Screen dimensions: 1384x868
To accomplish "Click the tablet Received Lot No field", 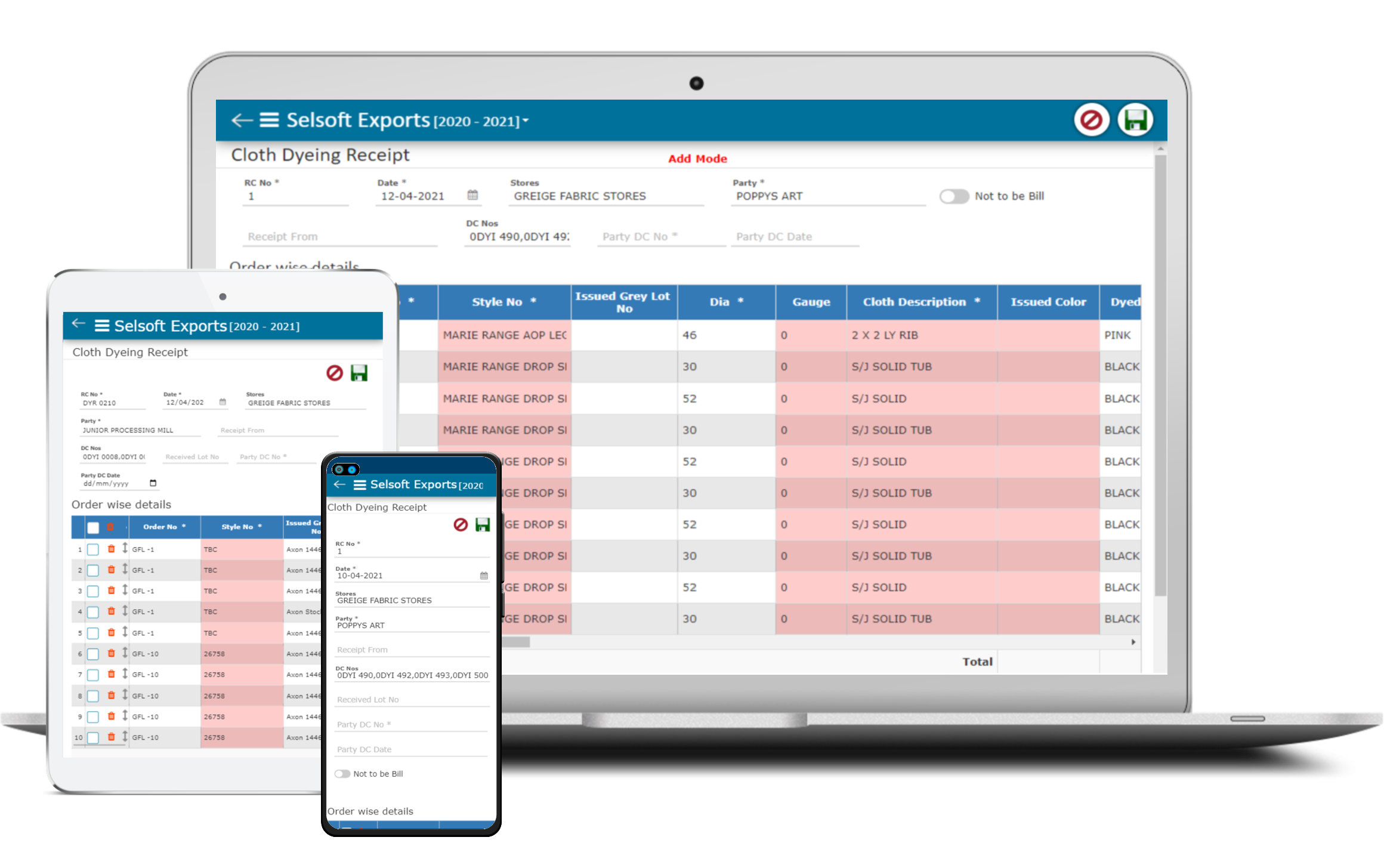I will click(x=195, y=457).
